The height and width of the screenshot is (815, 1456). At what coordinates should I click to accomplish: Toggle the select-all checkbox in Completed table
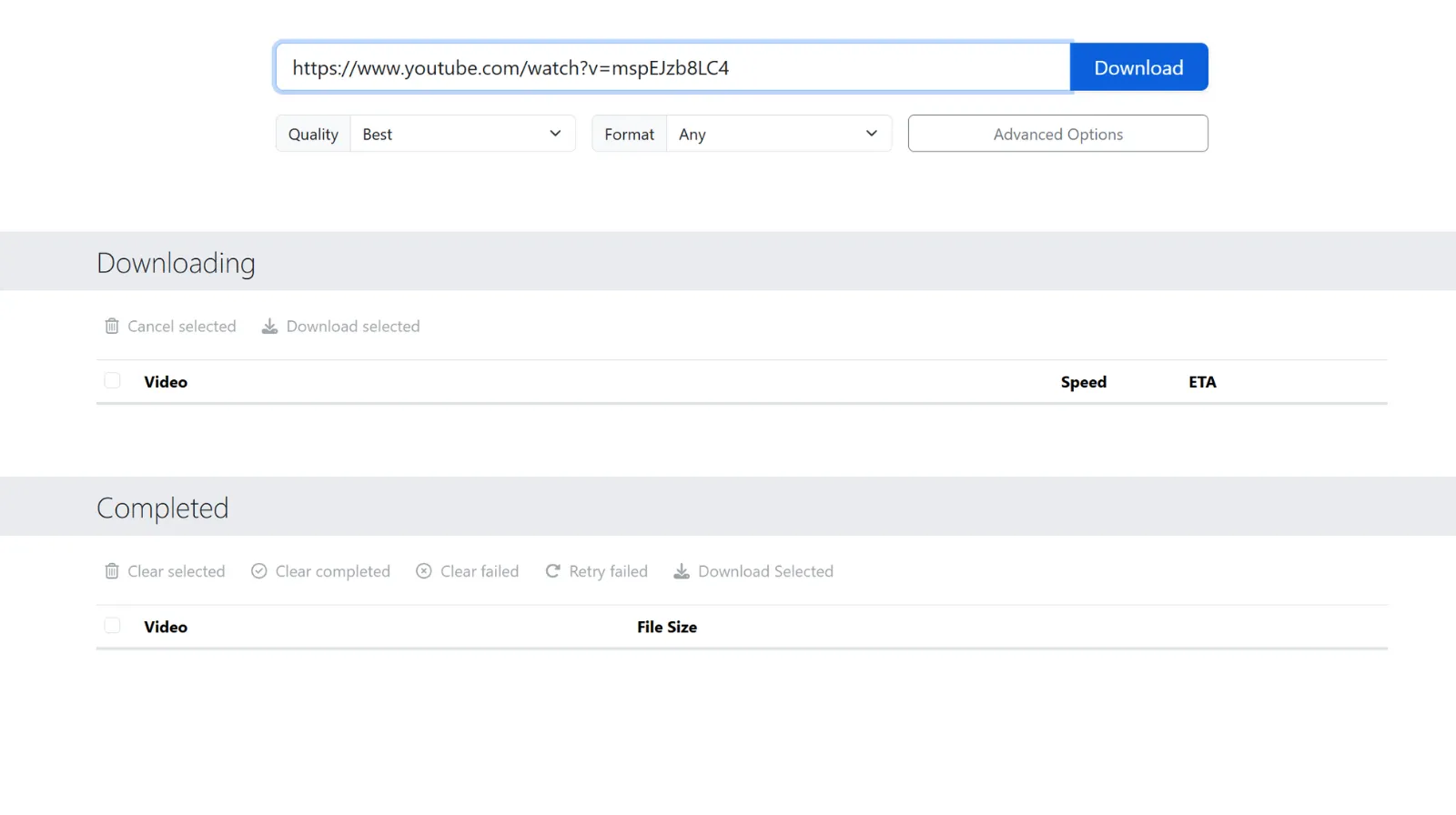(112, 626)
